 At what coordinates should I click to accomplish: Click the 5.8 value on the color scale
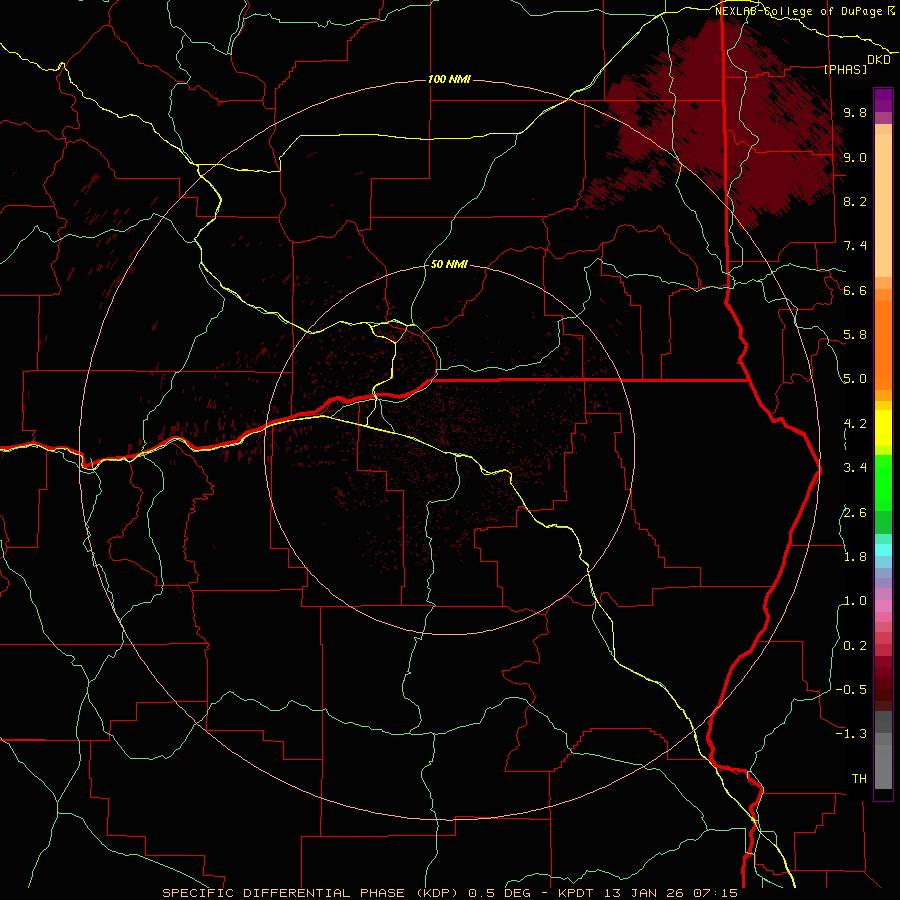(x=855, y=335)
